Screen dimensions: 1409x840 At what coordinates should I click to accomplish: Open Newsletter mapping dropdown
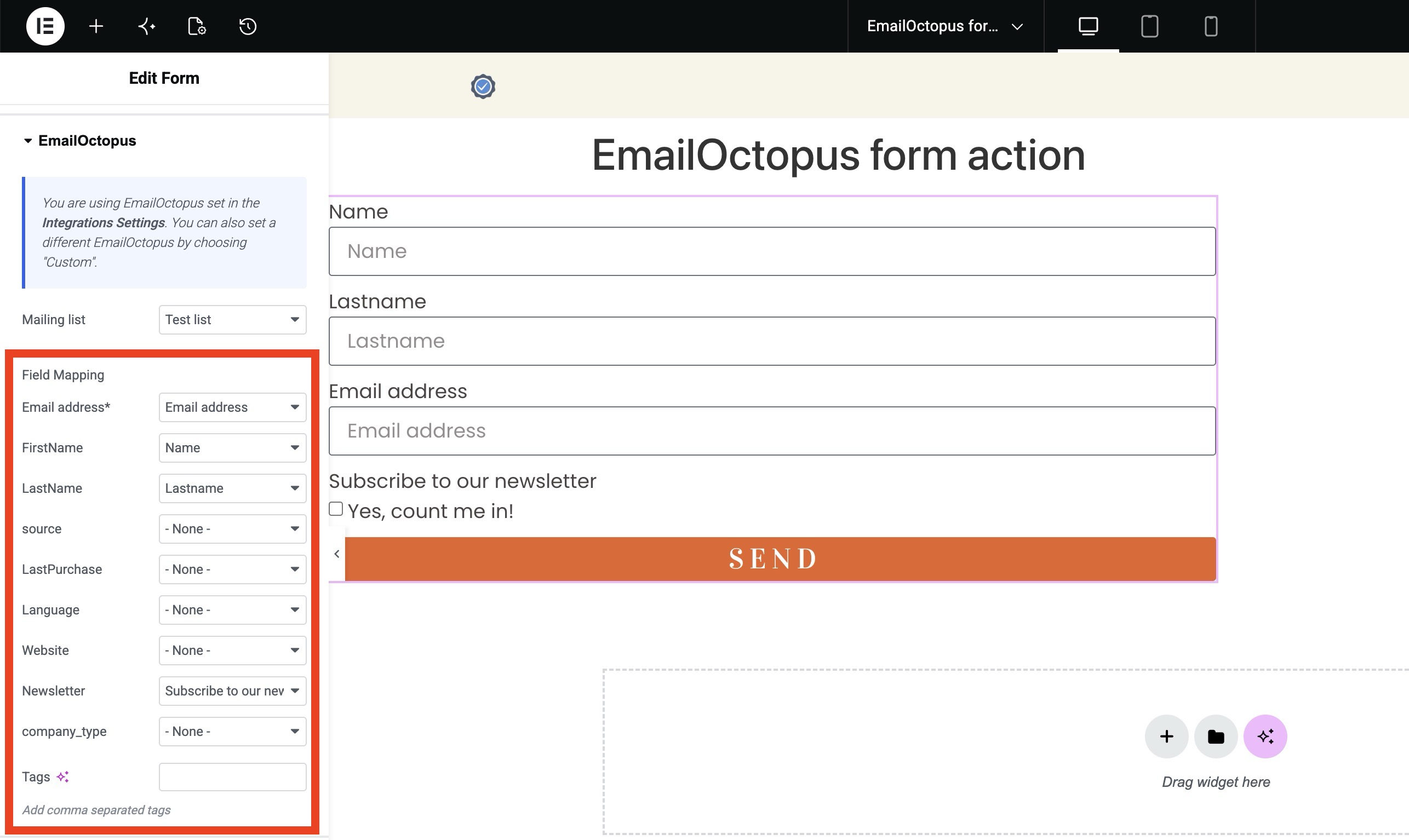click(233, 691)
